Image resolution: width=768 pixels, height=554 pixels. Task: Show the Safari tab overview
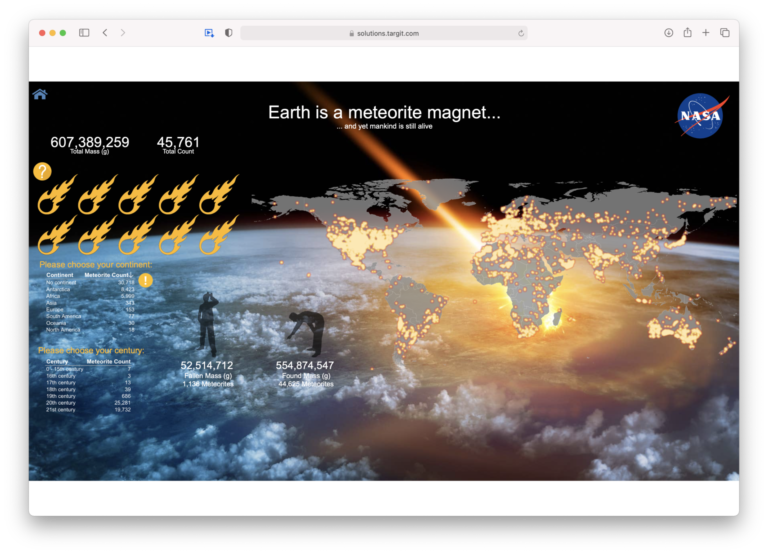tap(725, 33)
